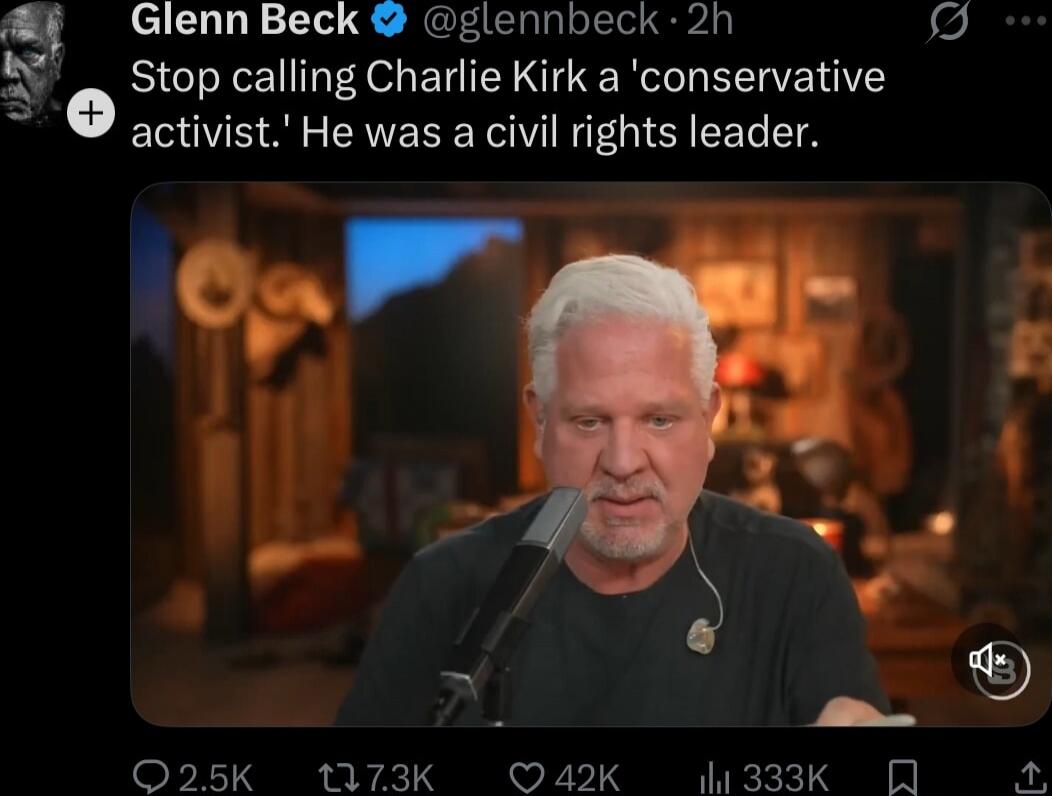The height and width of the screenshot is (796, 1052).
Task: Click the Grok slashed-circle icon
Action: coord(949,22)
